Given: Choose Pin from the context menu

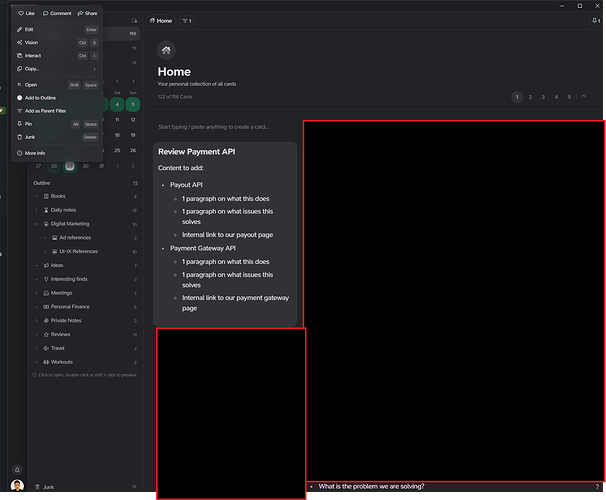Looking at the screenshot, I should pyautogui.click(x=57, y=124).
